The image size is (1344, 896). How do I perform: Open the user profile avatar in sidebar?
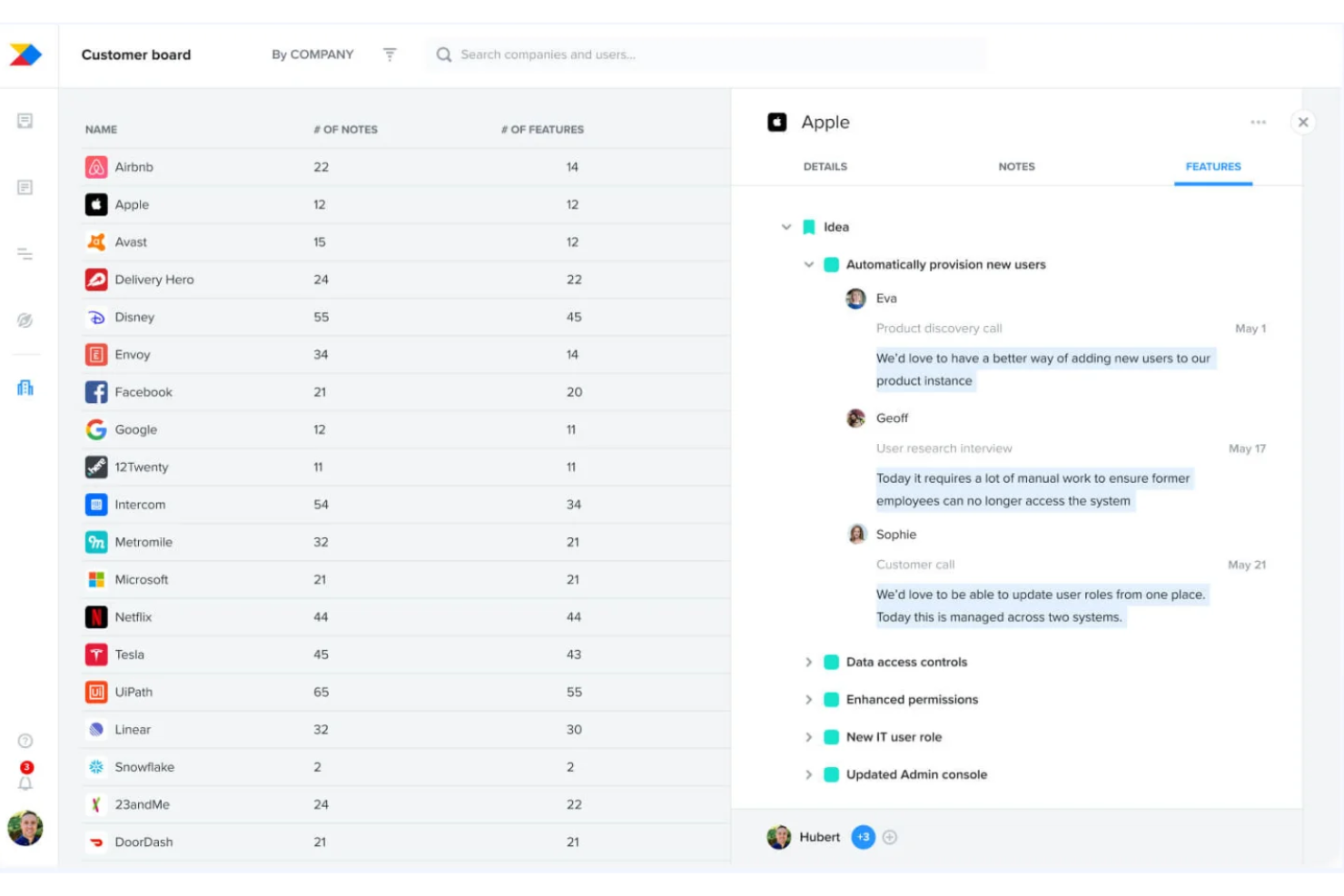[x=25, y=828]
